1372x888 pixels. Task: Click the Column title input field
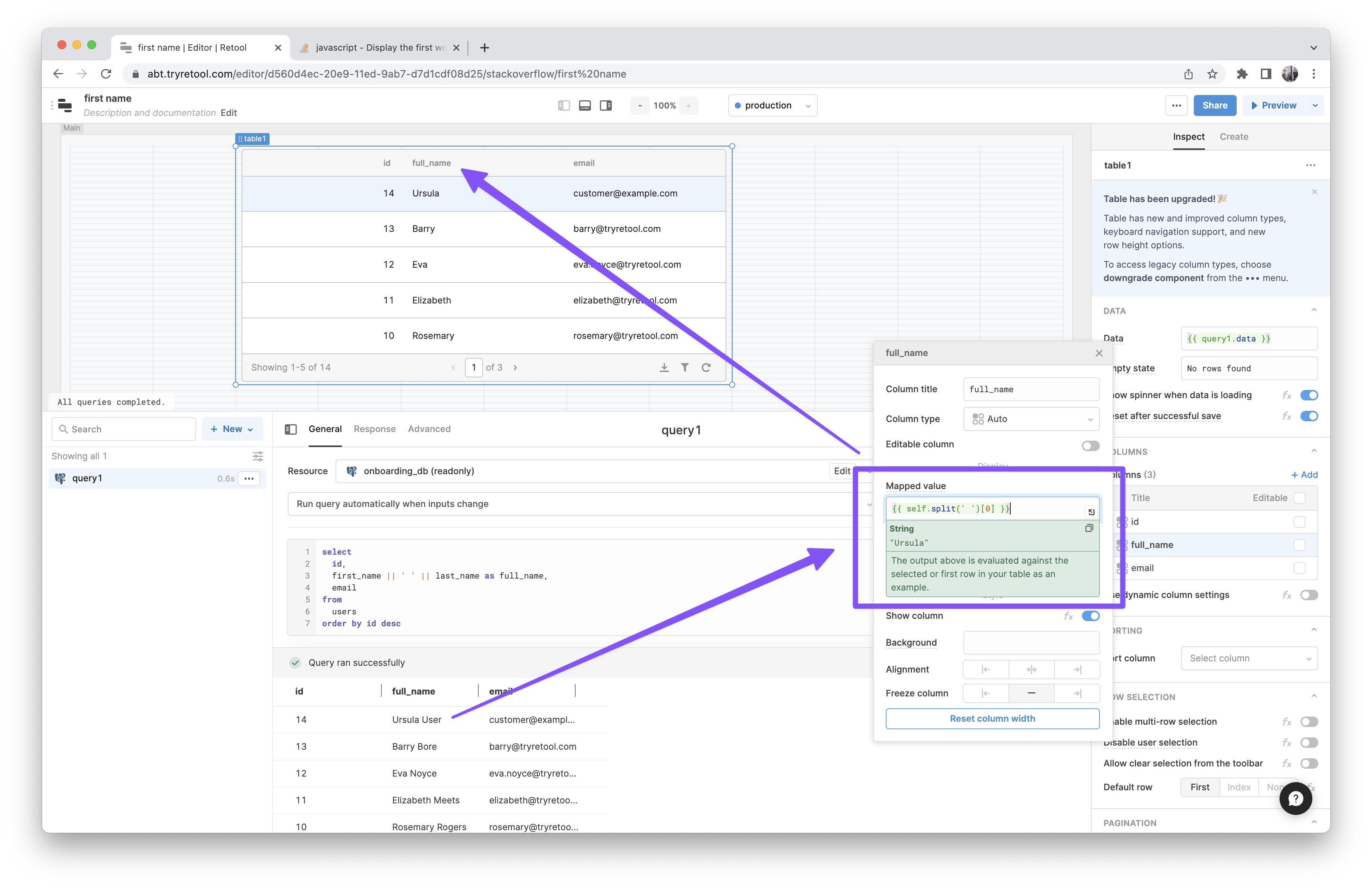click(1031, 390)
